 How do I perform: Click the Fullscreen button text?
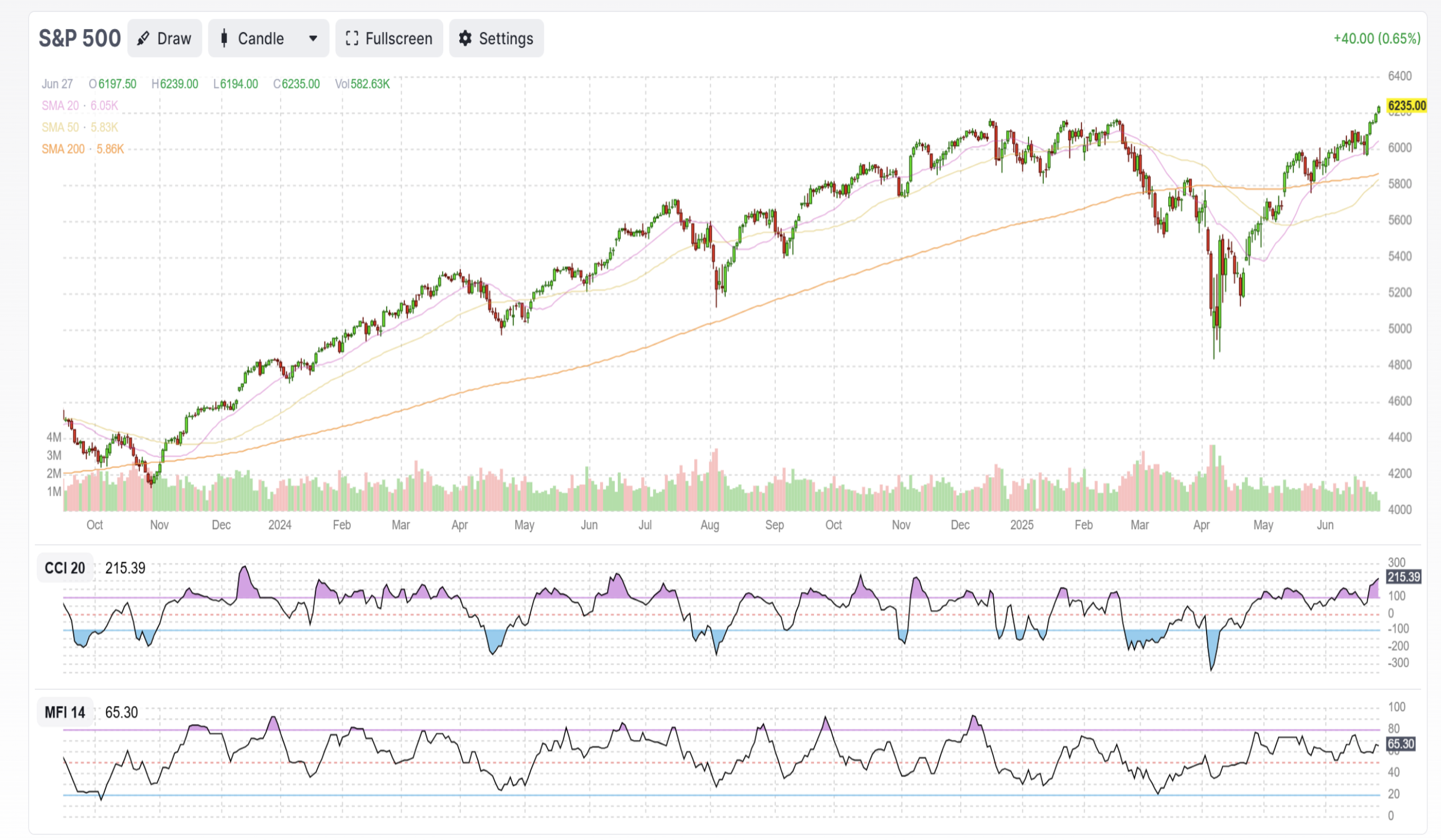[399, 38]
